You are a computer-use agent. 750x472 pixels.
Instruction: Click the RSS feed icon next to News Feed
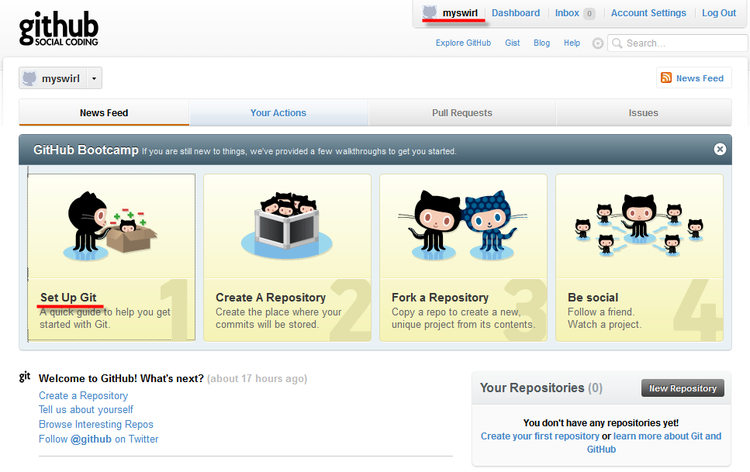tap(666, 77)
